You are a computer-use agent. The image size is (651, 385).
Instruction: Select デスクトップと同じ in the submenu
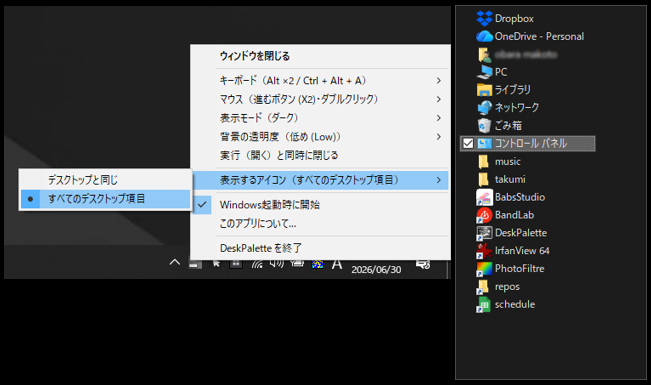[x=105, y=180]
